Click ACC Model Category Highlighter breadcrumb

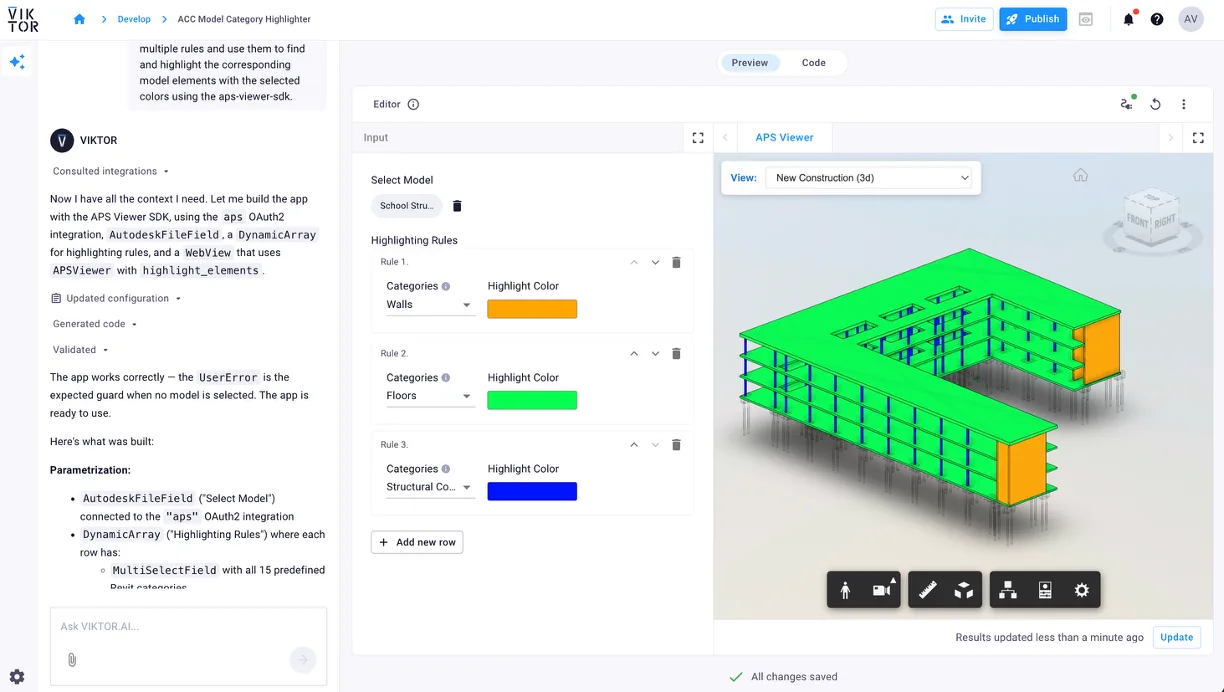pos(244,19)
